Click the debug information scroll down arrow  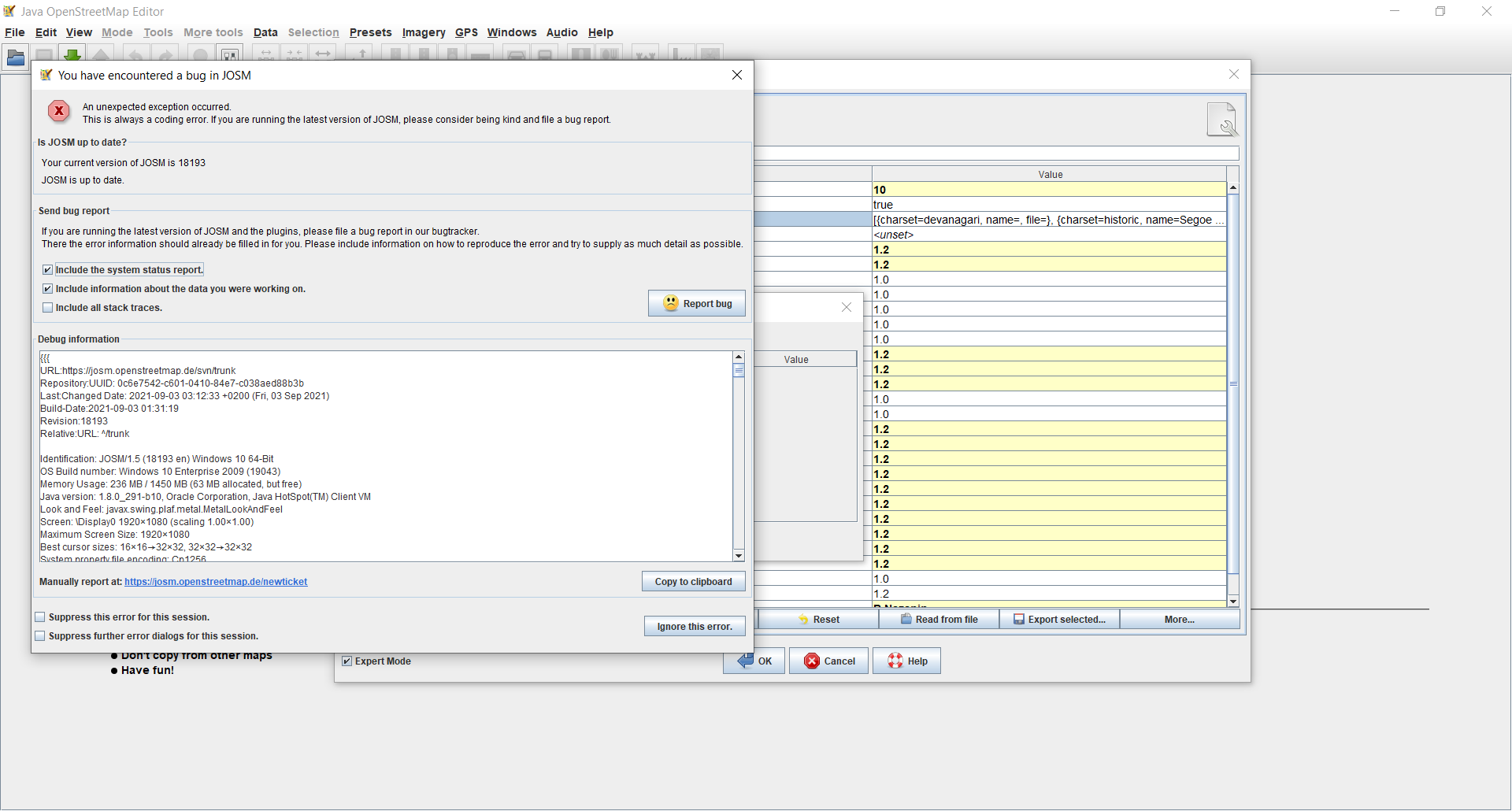tap(739, 556)
